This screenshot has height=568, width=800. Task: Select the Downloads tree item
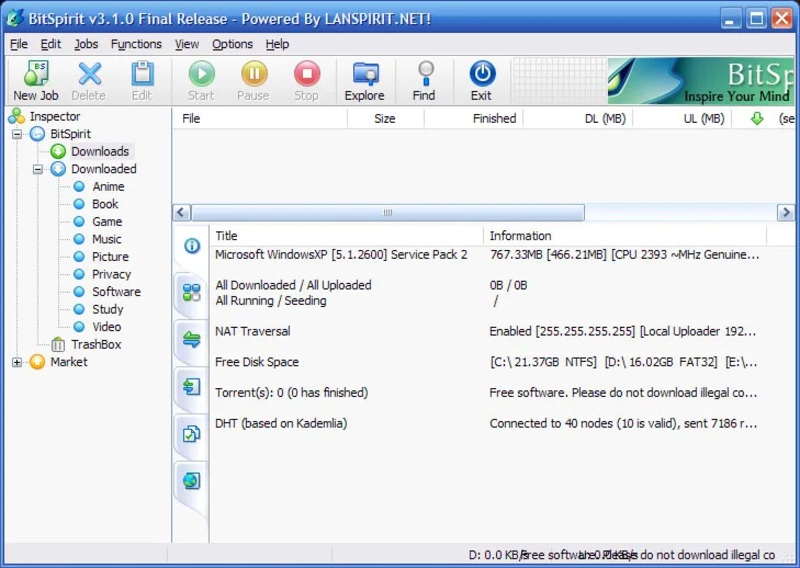coord(99,151)
